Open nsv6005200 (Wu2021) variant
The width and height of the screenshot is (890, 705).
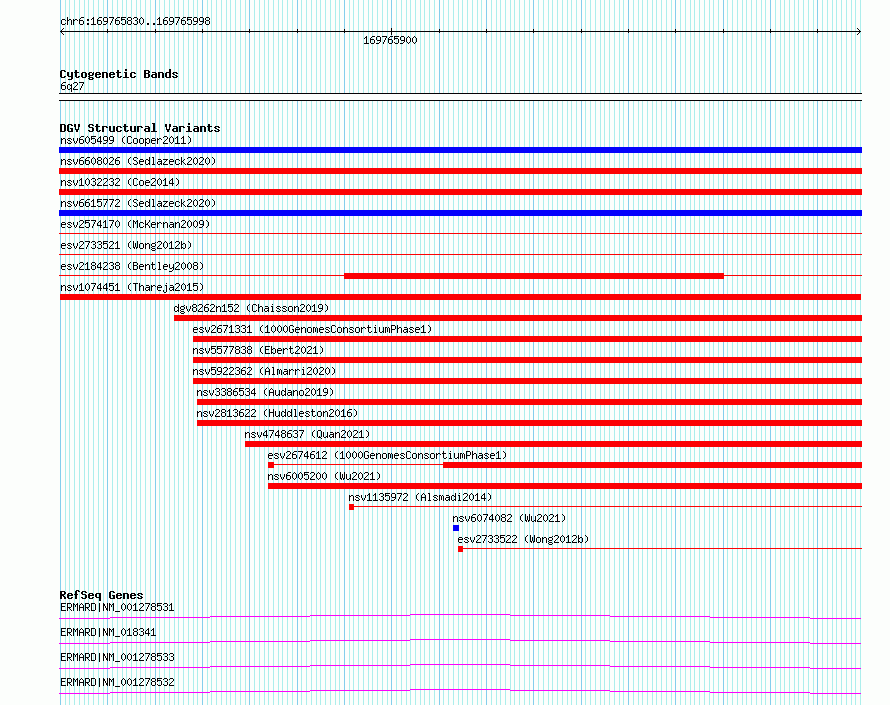point(324,476)
